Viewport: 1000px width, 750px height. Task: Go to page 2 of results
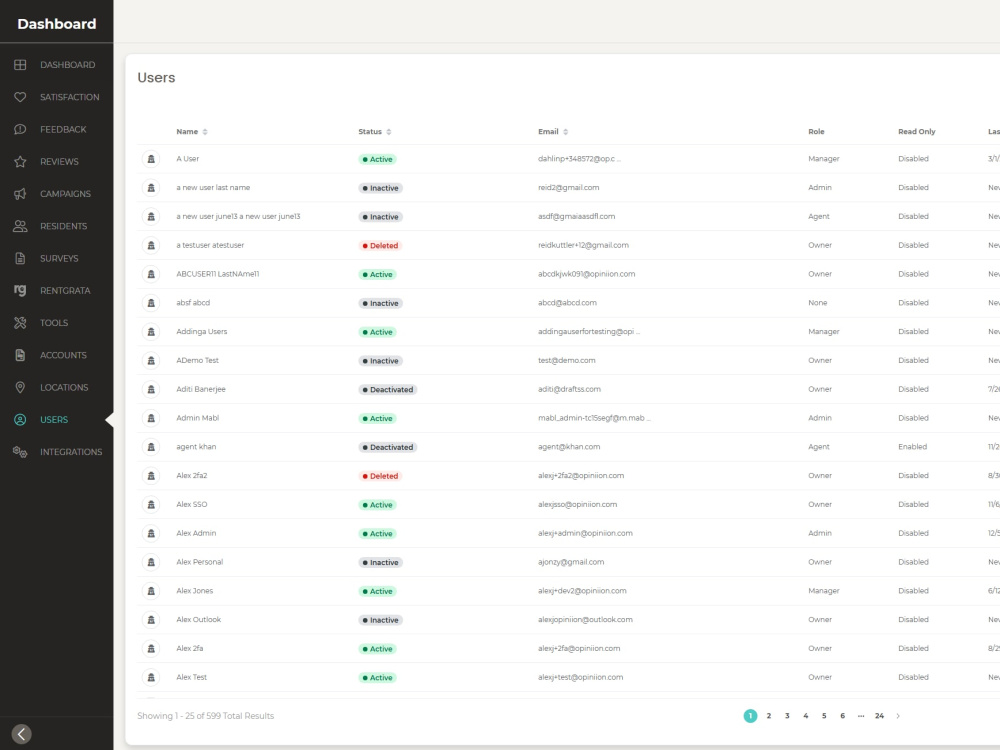click(769, 716)
